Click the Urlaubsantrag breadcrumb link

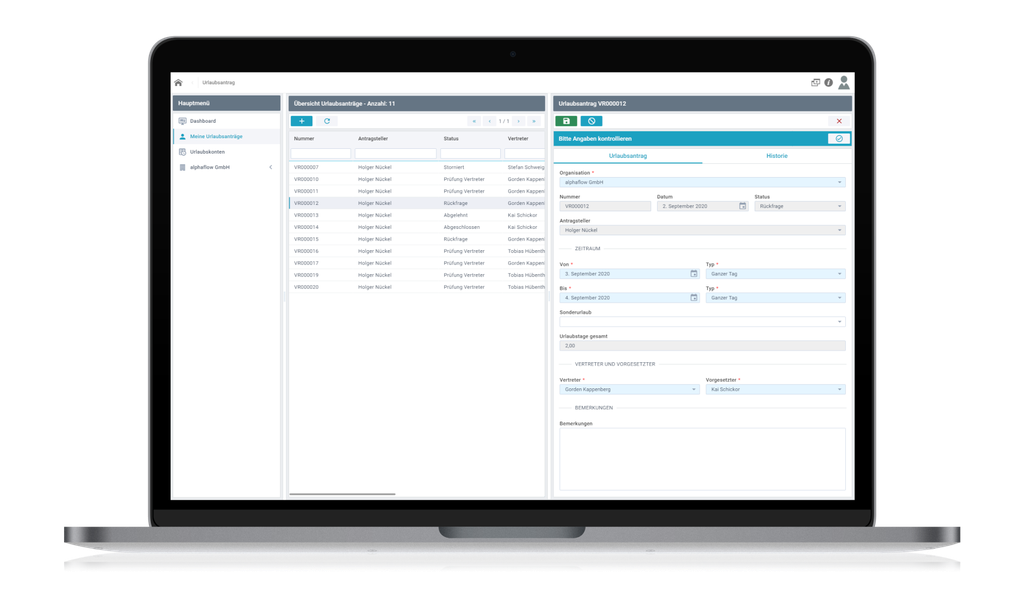[x=218, y=83]
